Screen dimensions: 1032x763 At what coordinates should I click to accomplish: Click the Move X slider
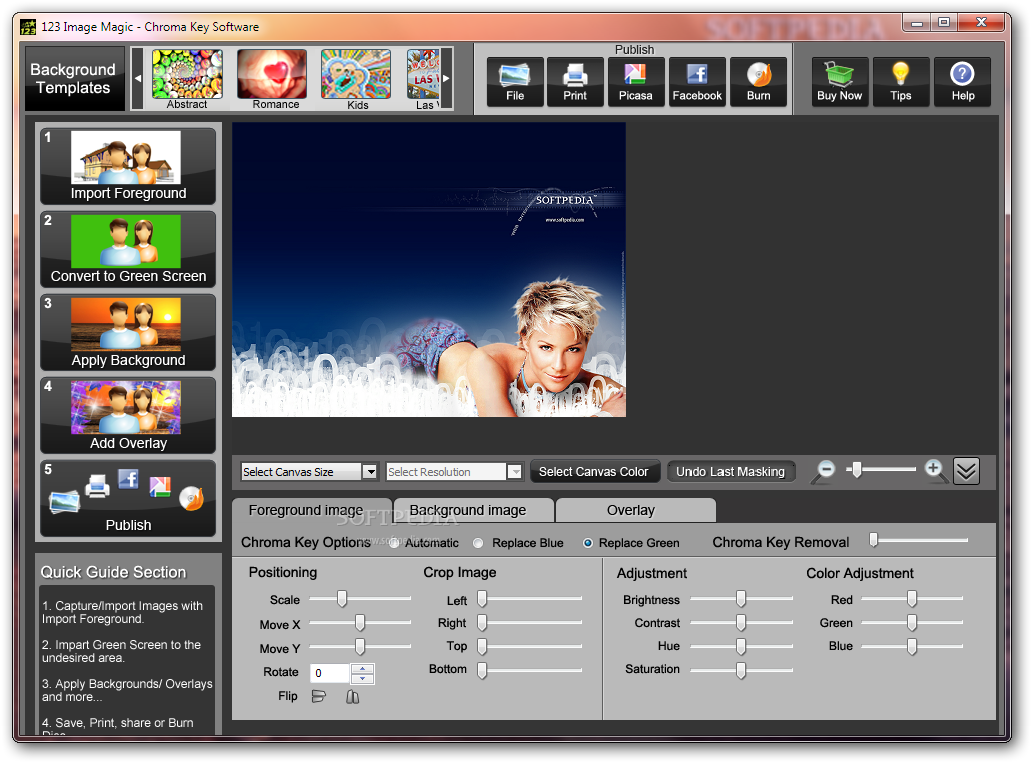pos(360,622)
